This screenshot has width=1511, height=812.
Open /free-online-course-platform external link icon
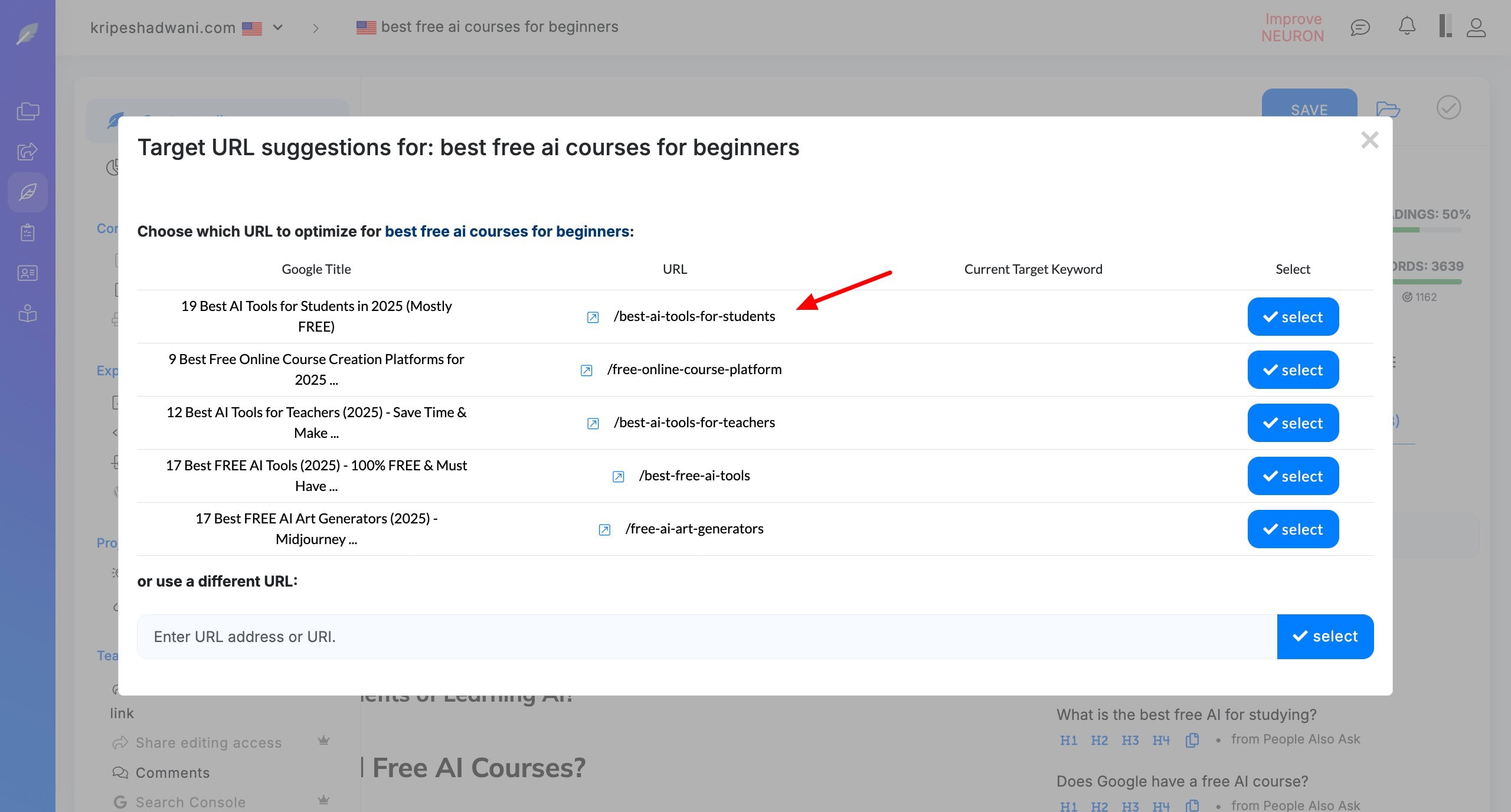point(586,371)
